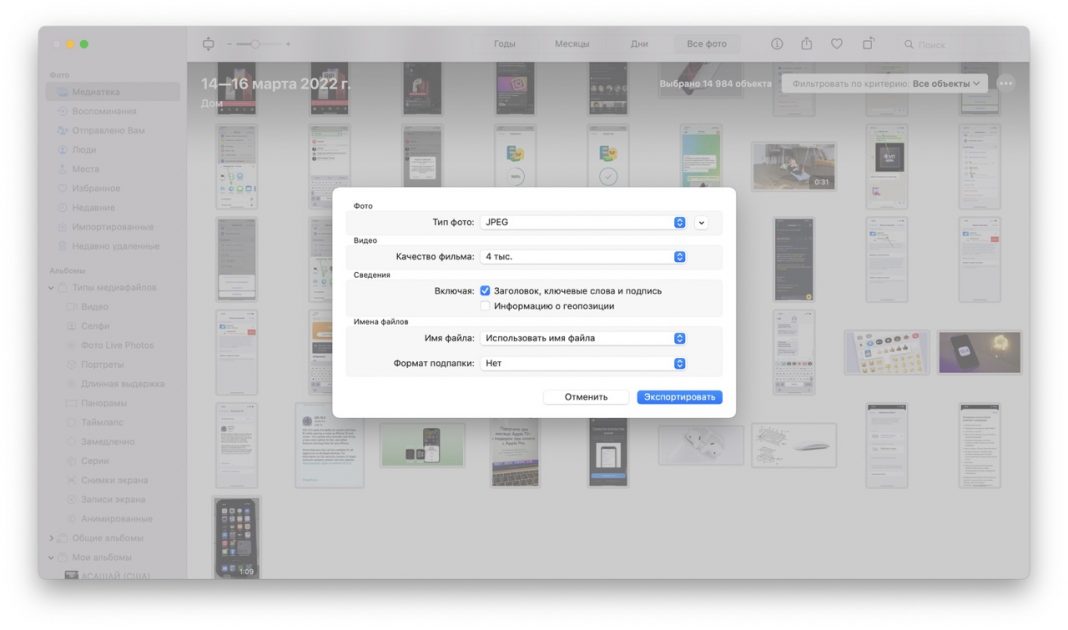1068x630 pixels.
Task: Collapse the Типы медиафайлов group
Action: point(51,288)
